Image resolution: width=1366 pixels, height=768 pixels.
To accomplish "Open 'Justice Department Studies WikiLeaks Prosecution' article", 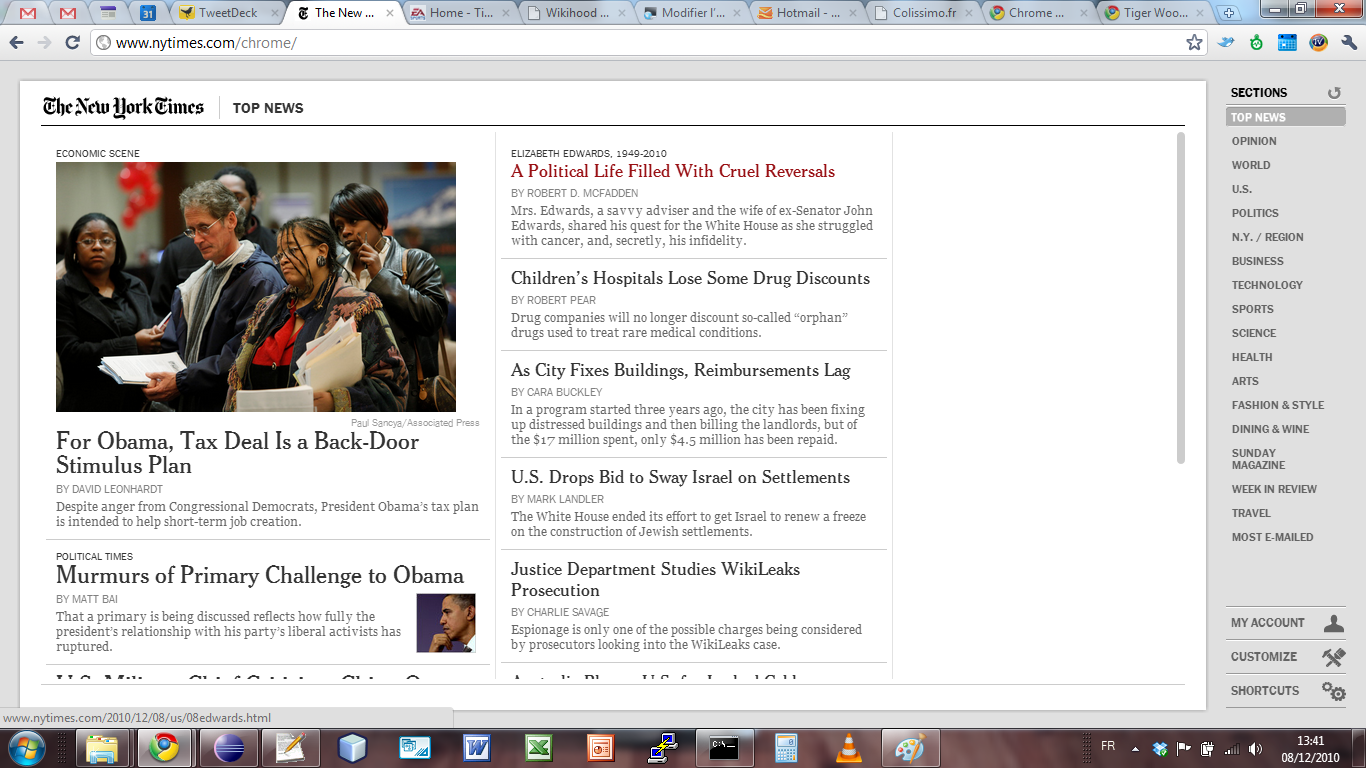I will point(655,579).
